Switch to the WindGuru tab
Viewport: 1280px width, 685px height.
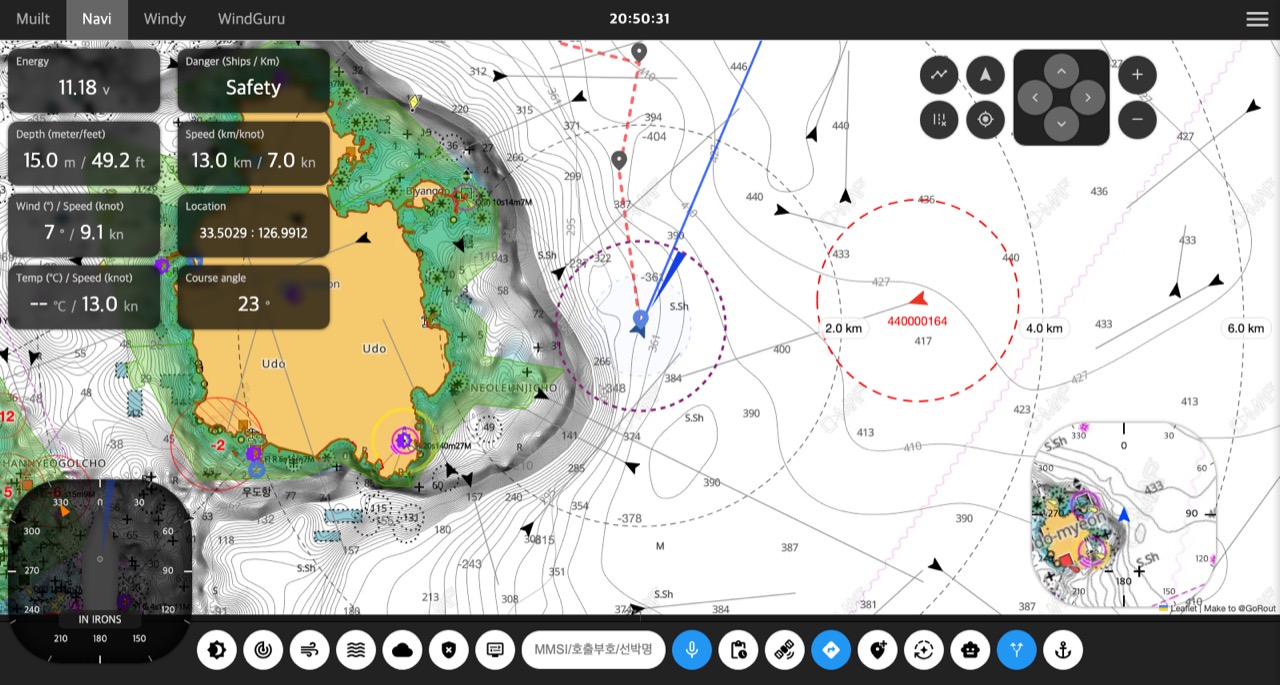251,19
